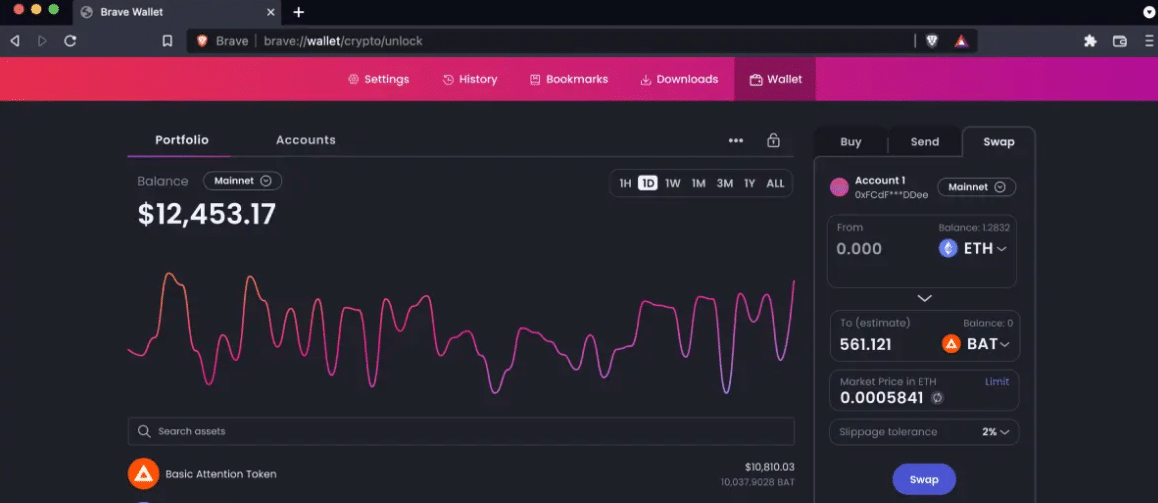Click the blue Swap button

(924, 479)
